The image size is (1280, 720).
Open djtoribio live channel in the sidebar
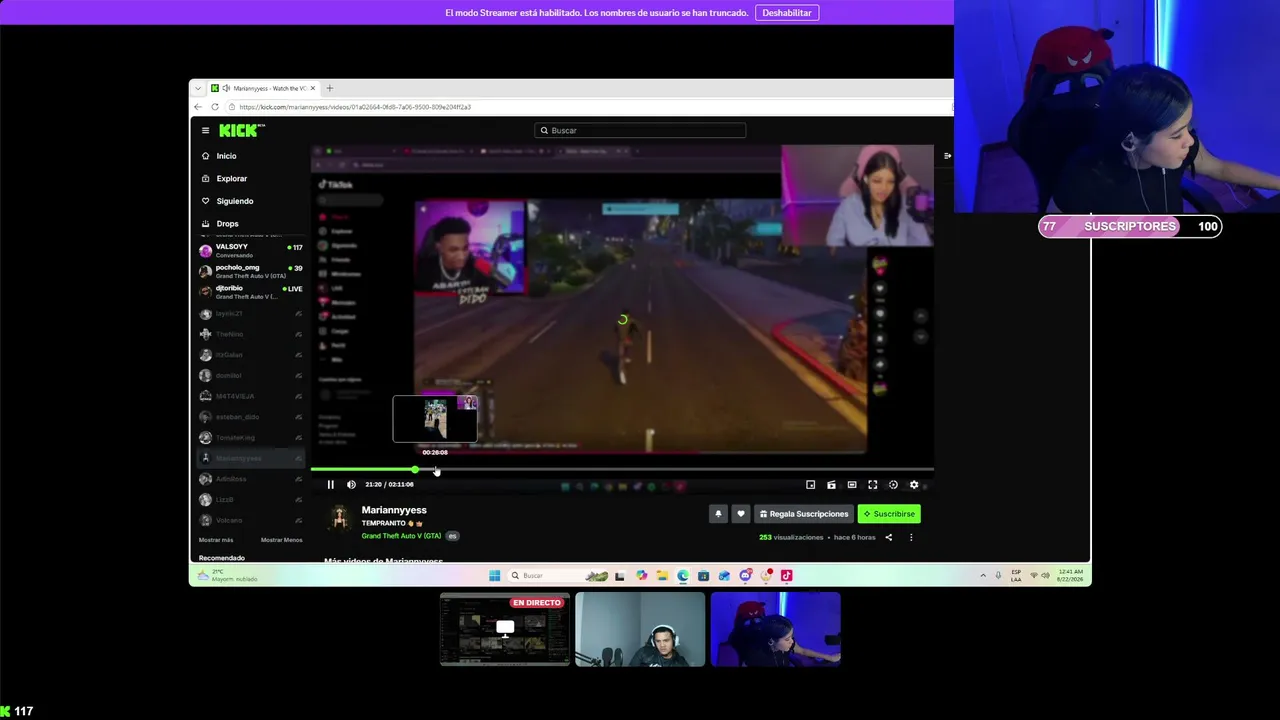[x=251, y=292]
